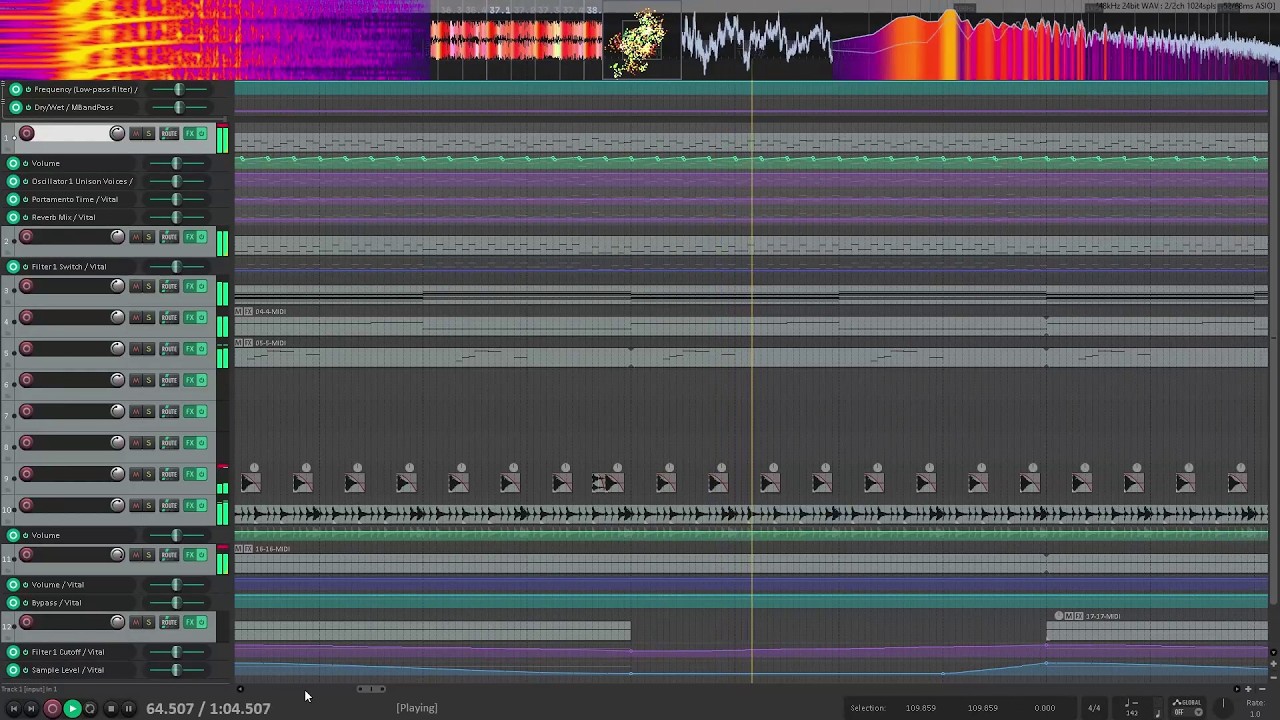
Task: Click the selection length 0.000 field
Action: point(1044,708)
